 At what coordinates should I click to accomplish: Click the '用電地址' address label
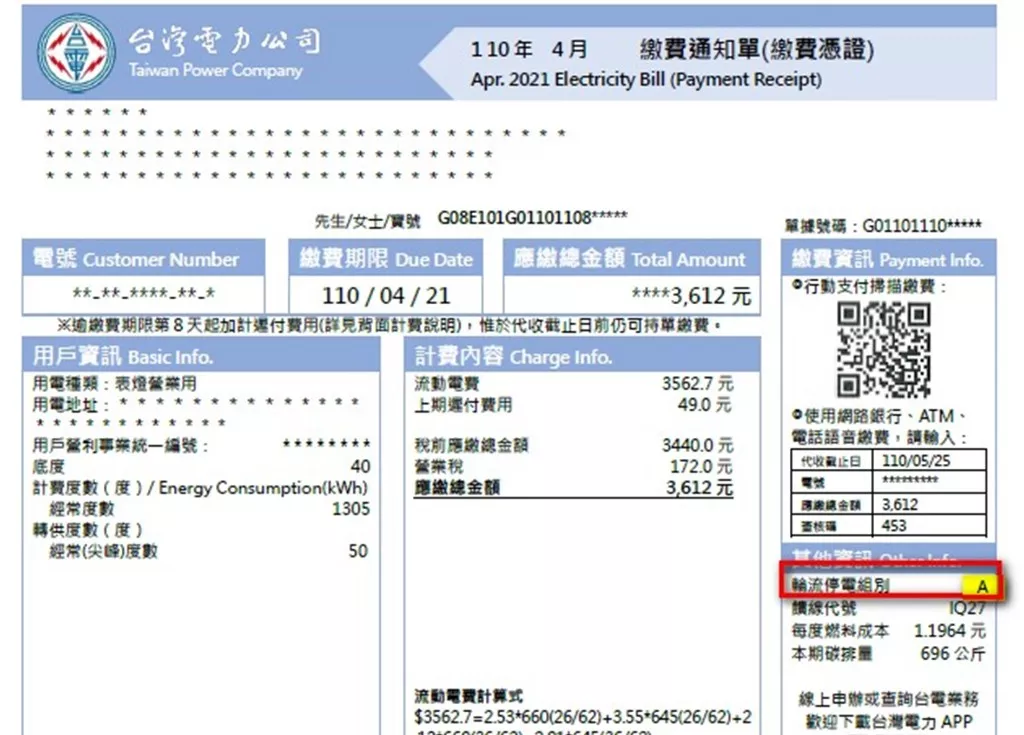pos(70,405)
